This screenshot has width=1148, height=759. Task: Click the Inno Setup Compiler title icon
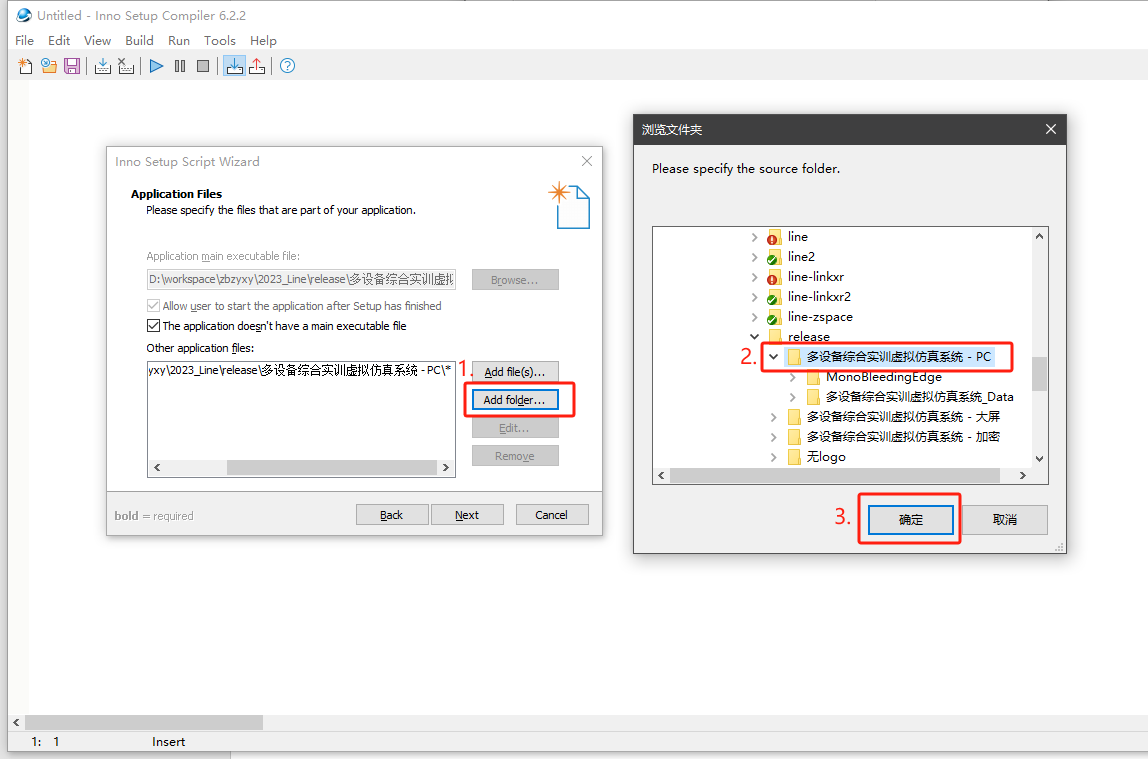coord(23,15)
